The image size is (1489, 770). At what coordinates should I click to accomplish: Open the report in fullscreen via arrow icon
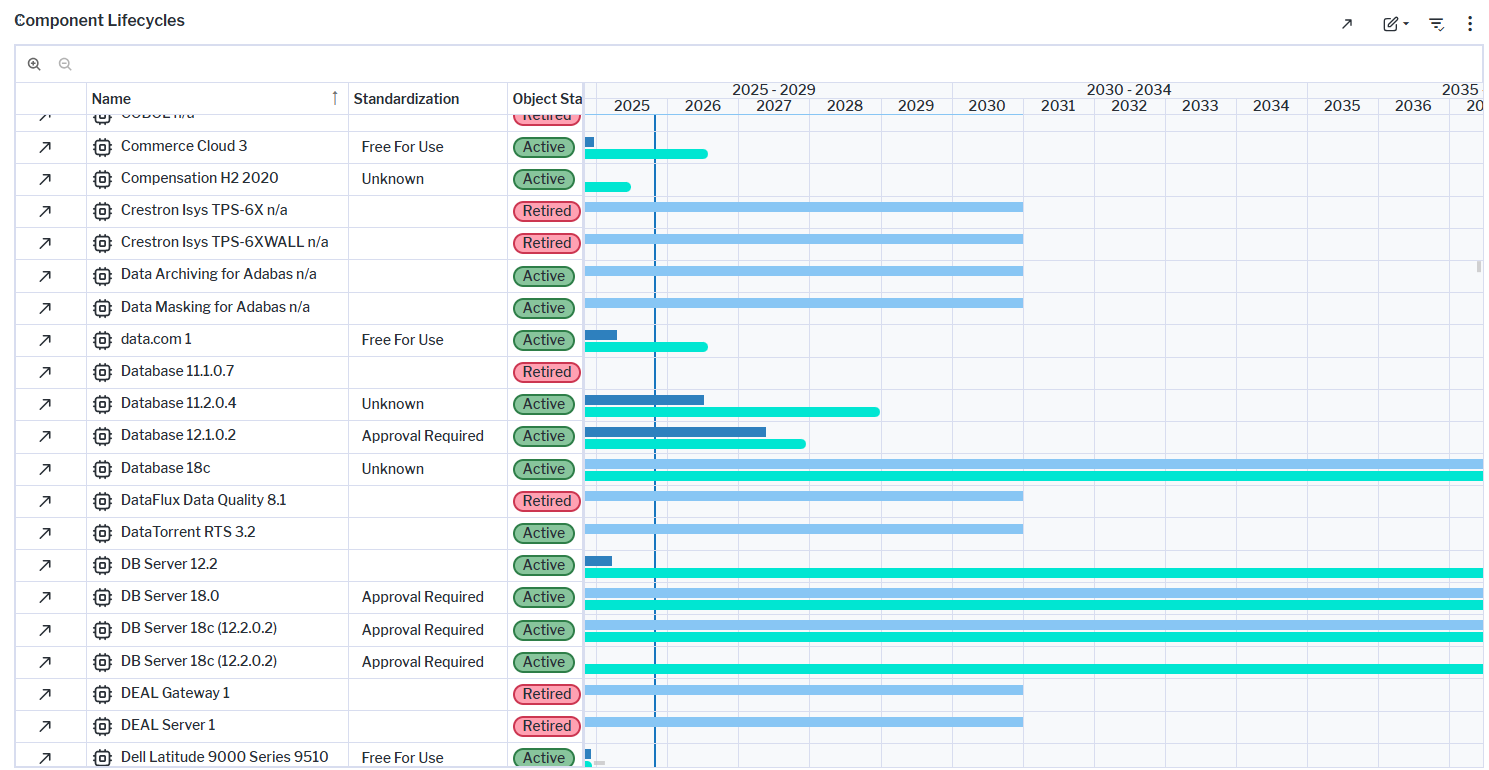(1347, 23)
